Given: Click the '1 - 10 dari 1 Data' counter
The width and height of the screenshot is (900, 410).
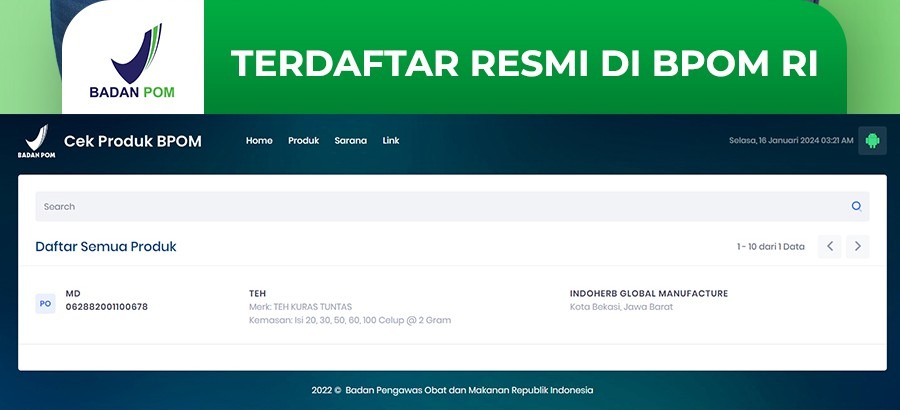Looking at the screenshot, I should [x=770, y=246].
